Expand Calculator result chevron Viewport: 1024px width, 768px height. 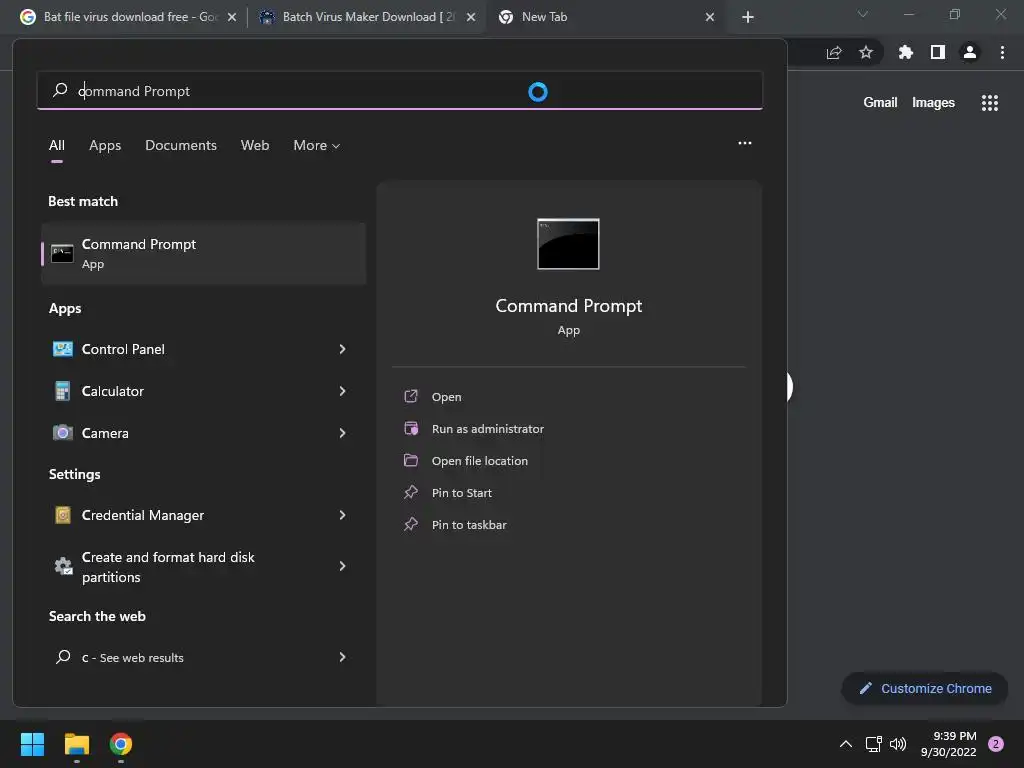(342, 391)
